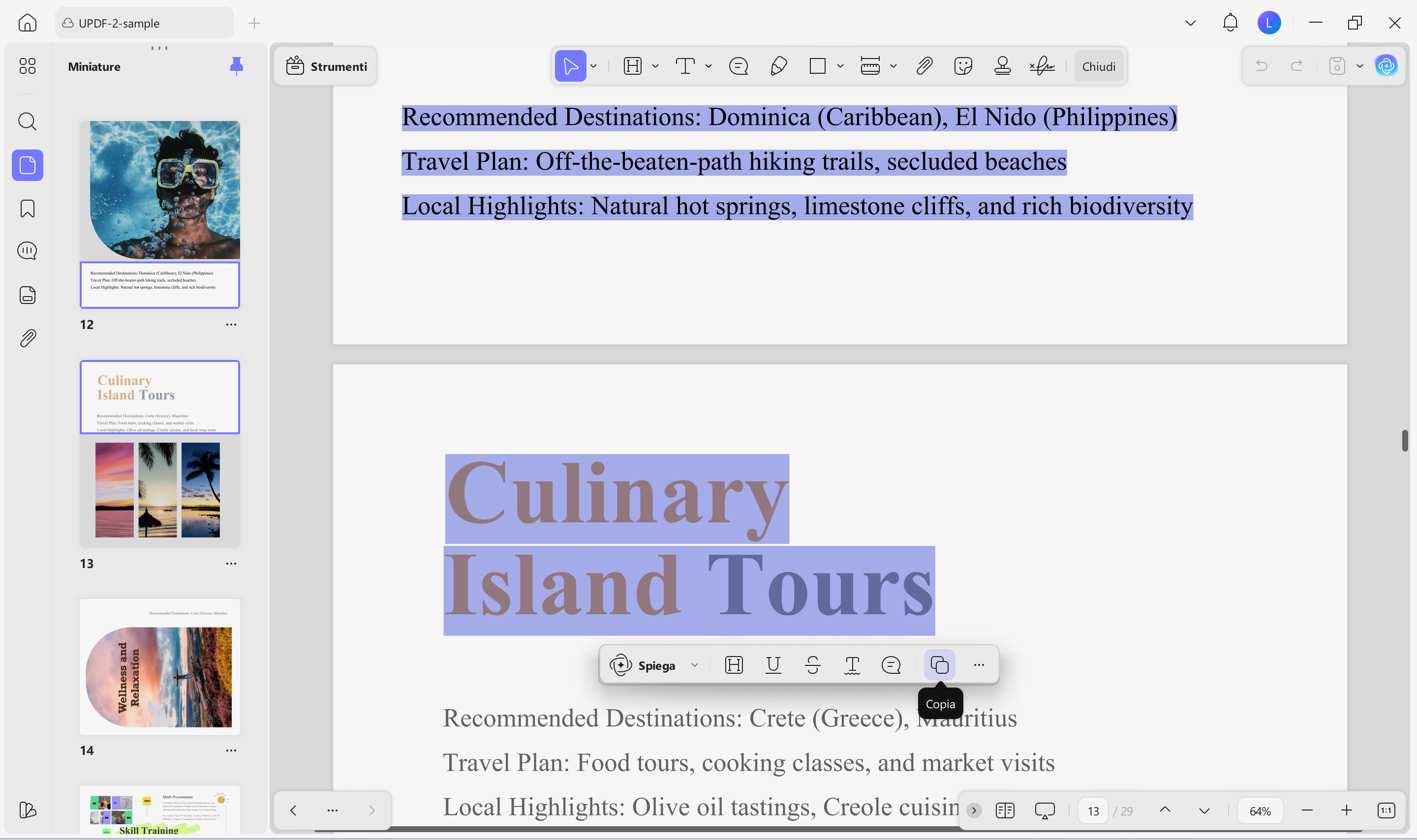The image size is (1417, 840).
Task: Open the sticker tool in toolbar
Action: pos(962,66)
